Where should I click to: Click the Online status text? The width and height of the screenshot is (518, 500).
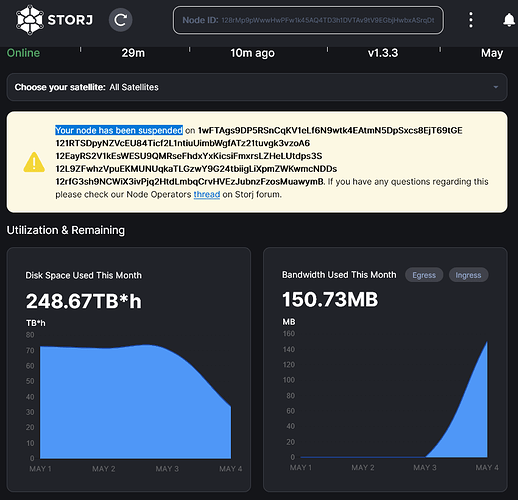23,53
